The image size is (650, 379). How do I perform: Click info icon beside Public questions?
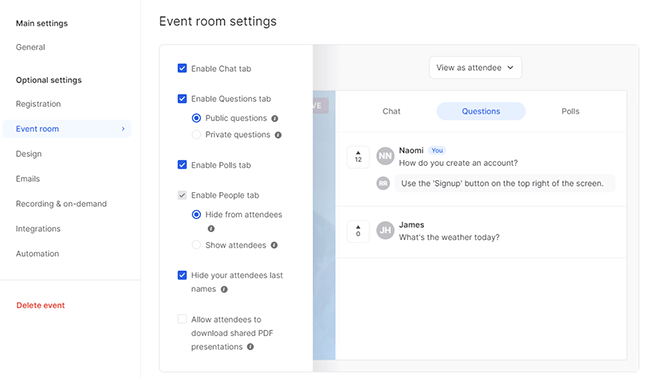tap(274, 119)
